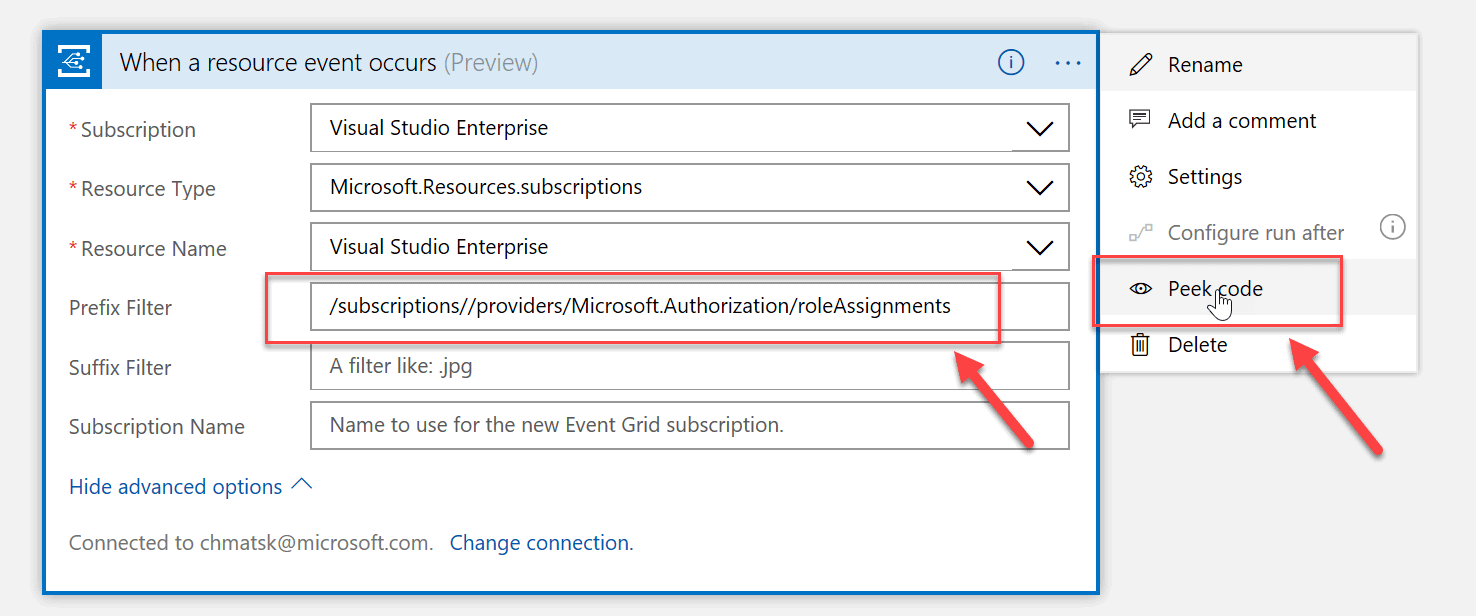
Task: Expand the Subscription dropdown arrow
Action: [1040, 129]
